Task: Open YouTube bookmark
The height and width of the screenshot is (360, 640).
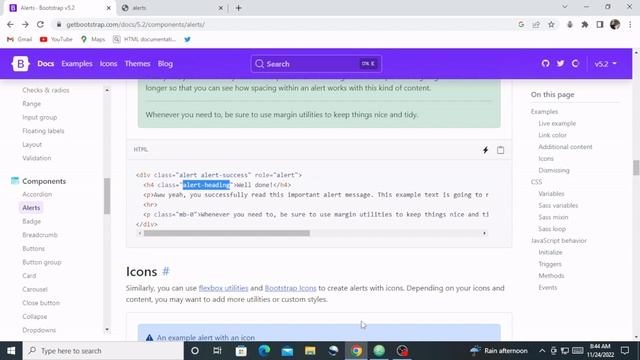Action: pyautogui.click(x=56, y=39)
